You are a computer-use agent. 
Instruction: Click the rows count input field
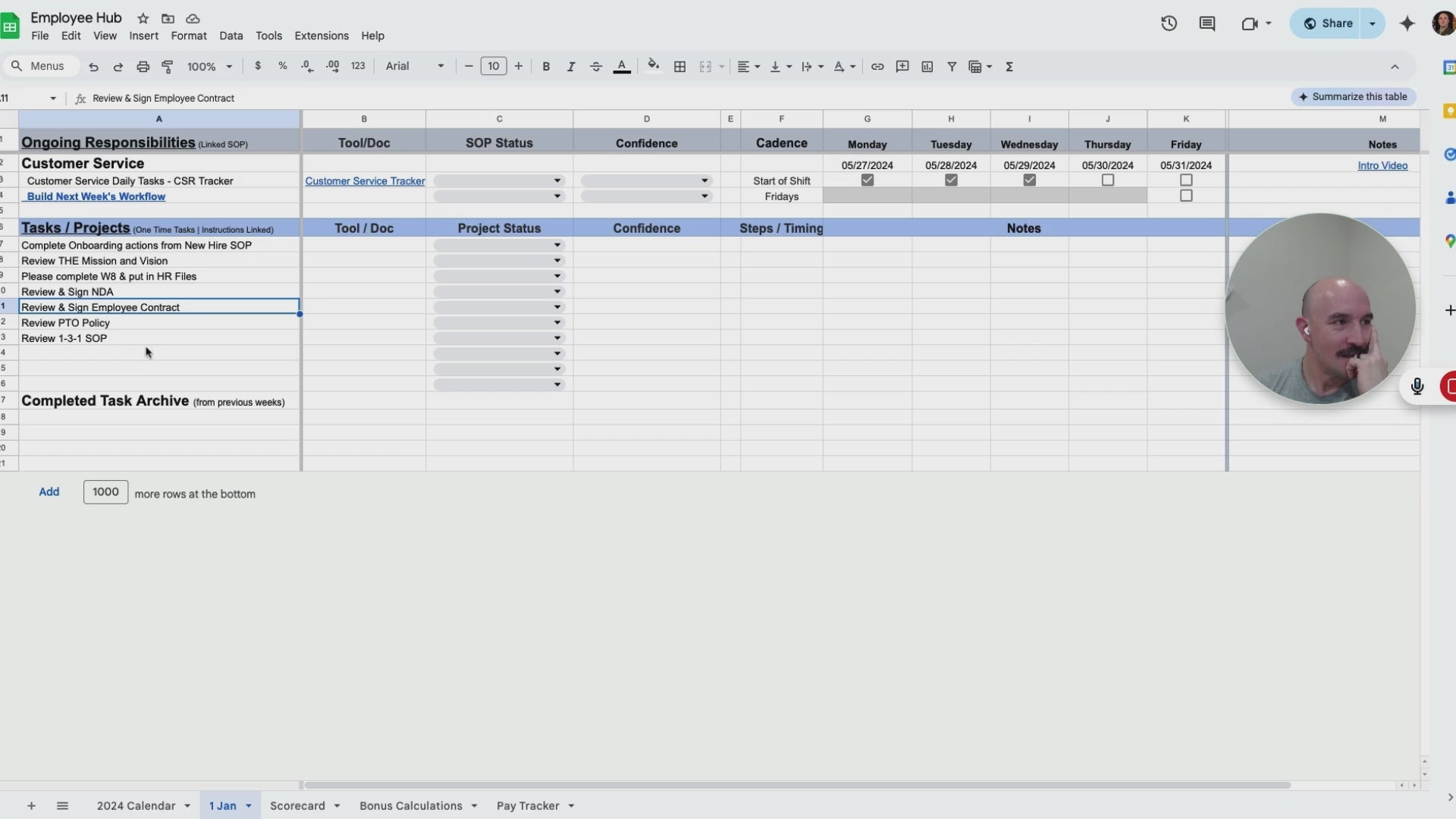click(x=105, y=492)
